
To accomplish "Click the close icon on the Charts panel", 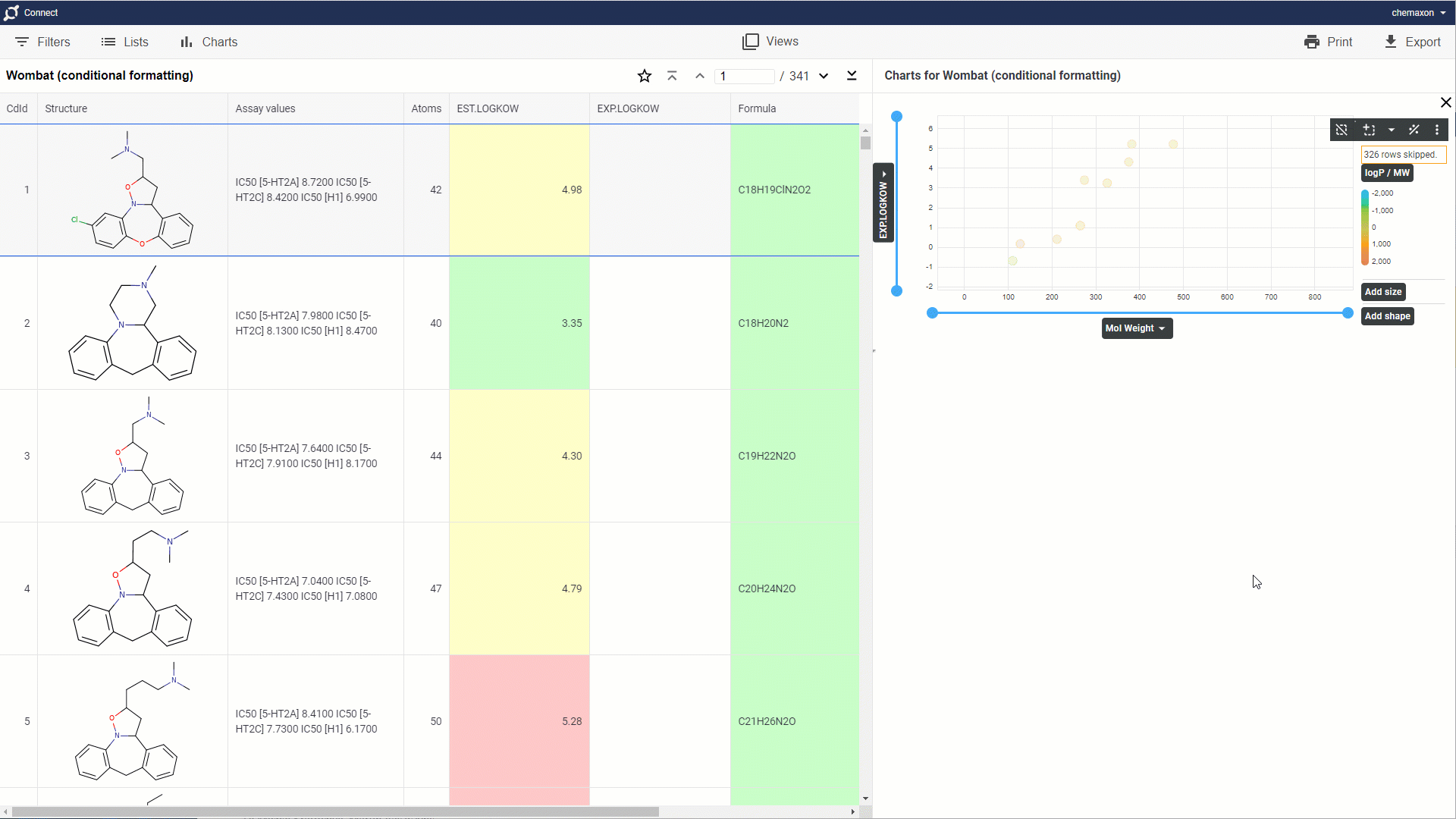I will (x=1446, y=102).
